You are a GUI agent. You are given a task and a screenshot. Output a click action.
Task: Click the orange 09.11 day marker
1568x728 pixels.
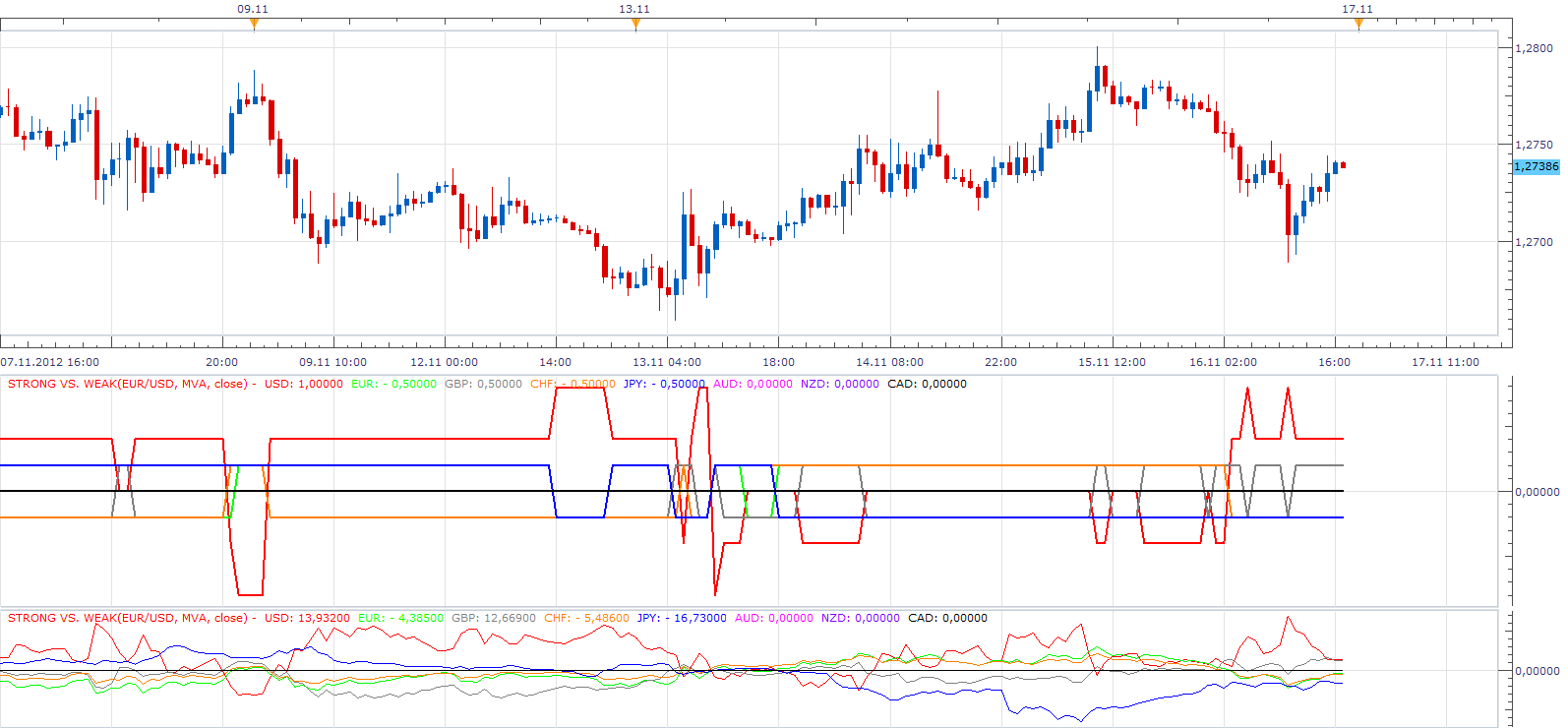click(254, 24)
